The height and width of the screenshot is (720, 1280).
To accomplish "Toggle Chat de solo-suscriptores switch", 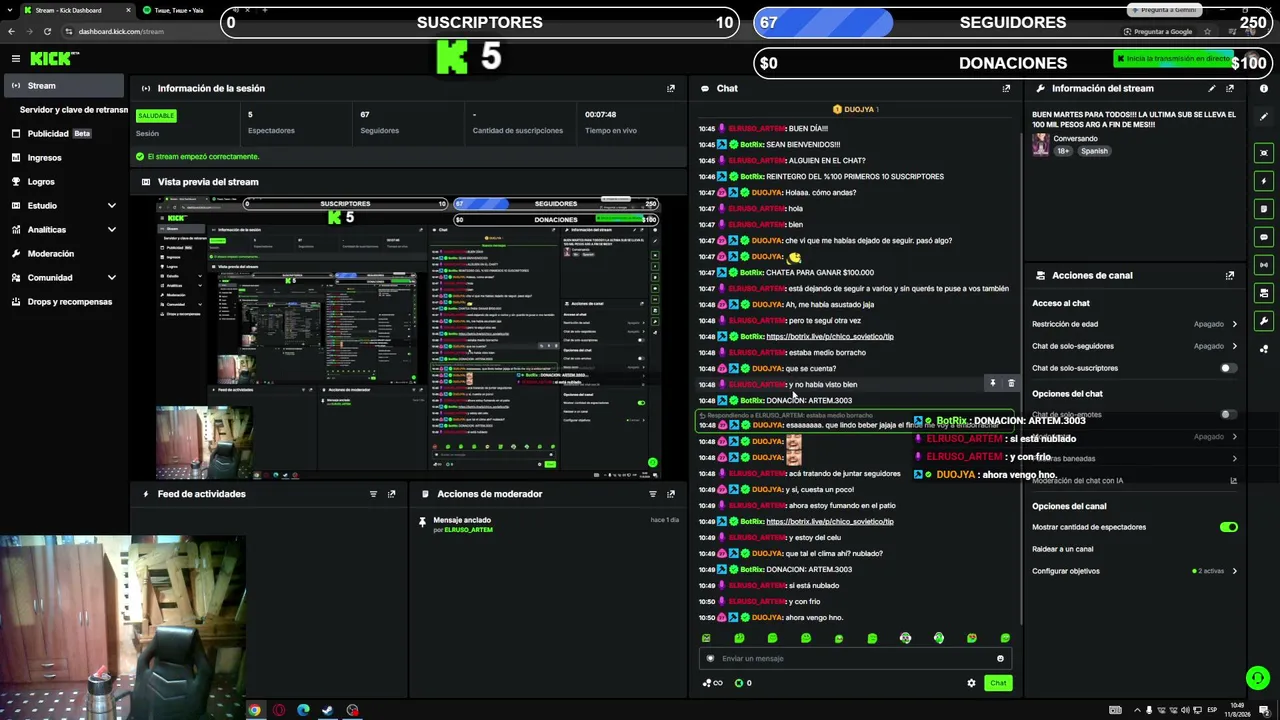I will (x=1228, y=368).
